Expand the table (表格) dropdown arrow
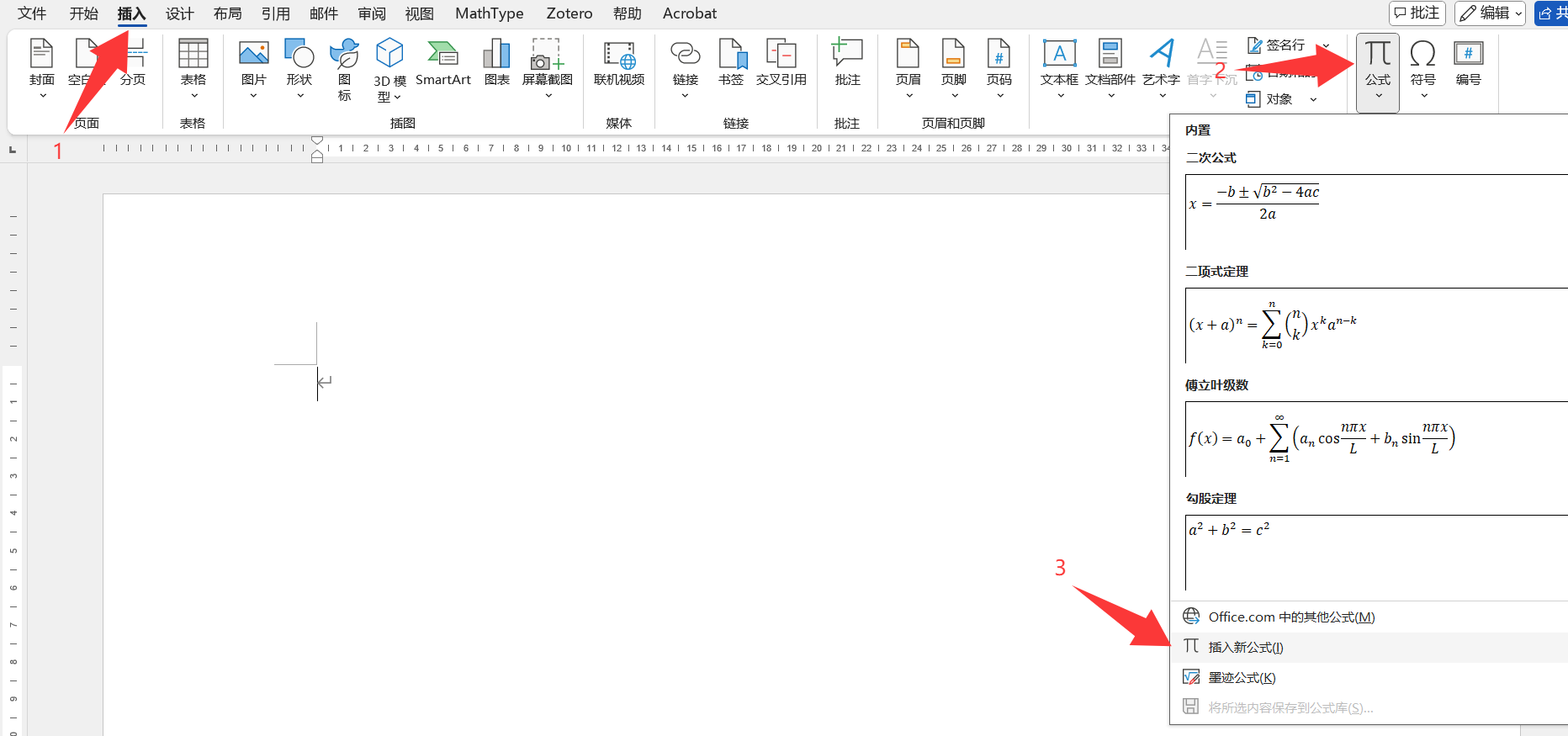The height and width of the screenshot is (736, 1568). pos(193,96)
